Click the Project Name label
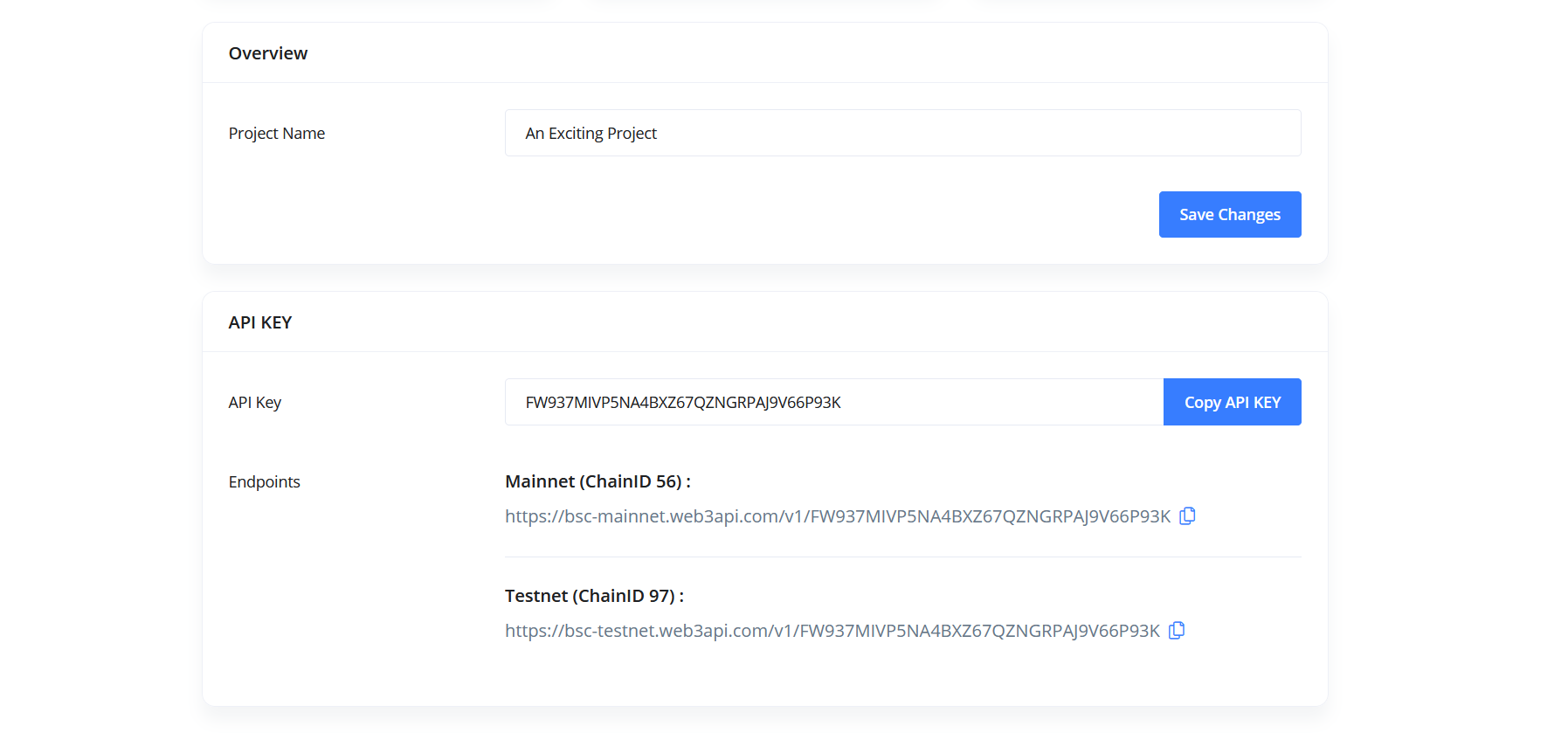 click(276, 134)
